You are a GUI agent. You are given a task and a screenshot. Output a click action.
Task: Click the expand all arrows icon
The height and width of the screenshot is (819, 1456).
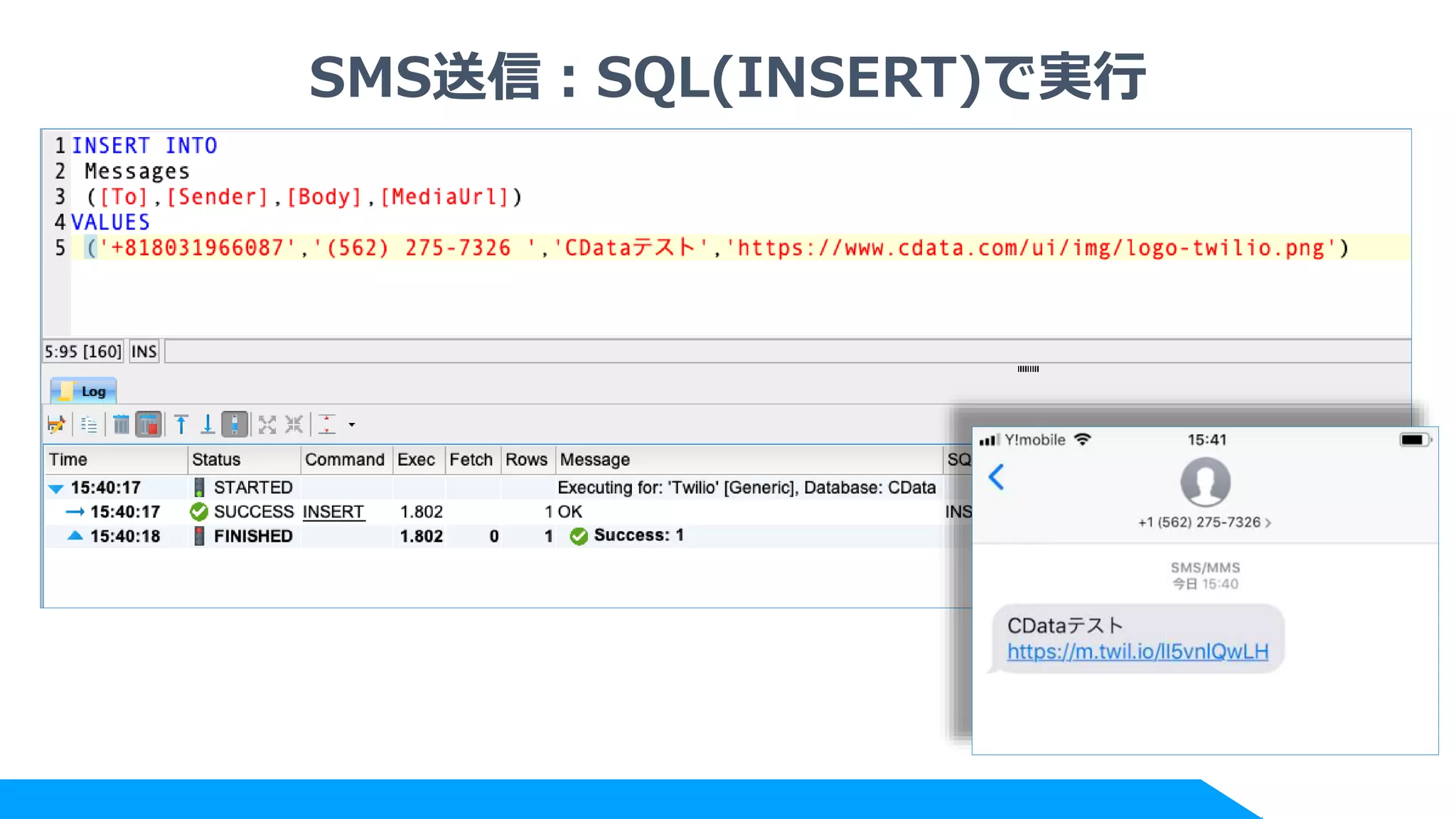(x=267, y=424)
